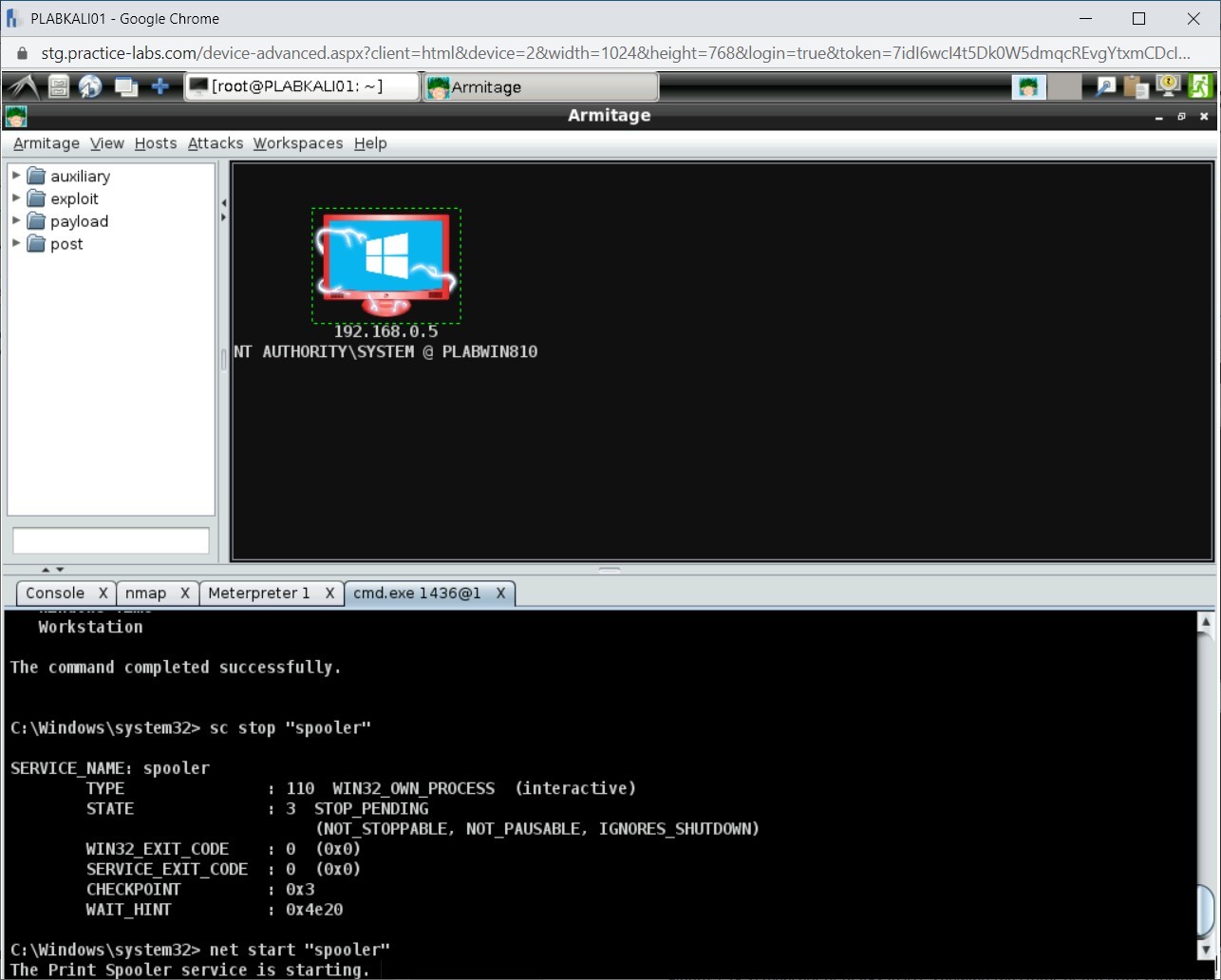The width and height of the screenshot is (1221, 980).
Task: Open the file manager icon in the top toolbar
Action: click(57, 85)
